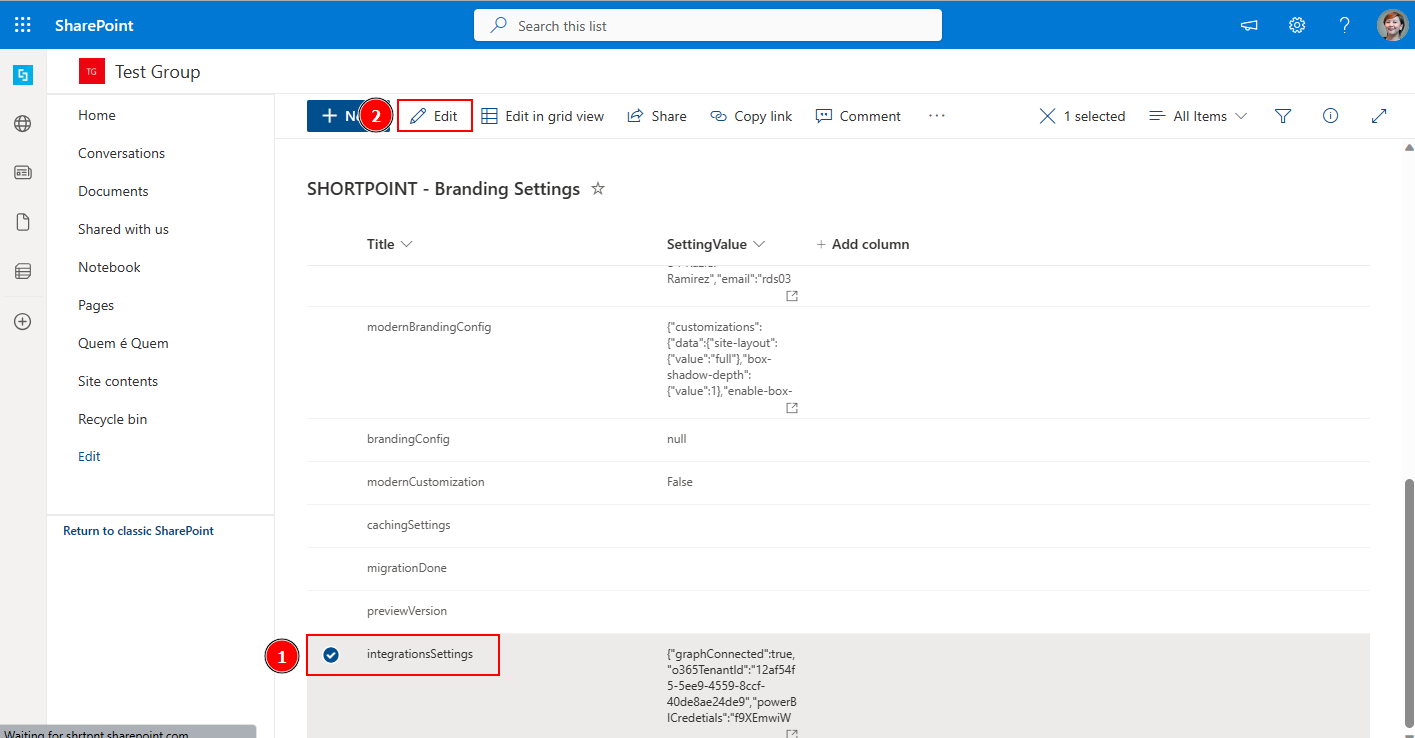Click the Test Group TG site logo
1415x738 pixels.
[x=92, y=72]
